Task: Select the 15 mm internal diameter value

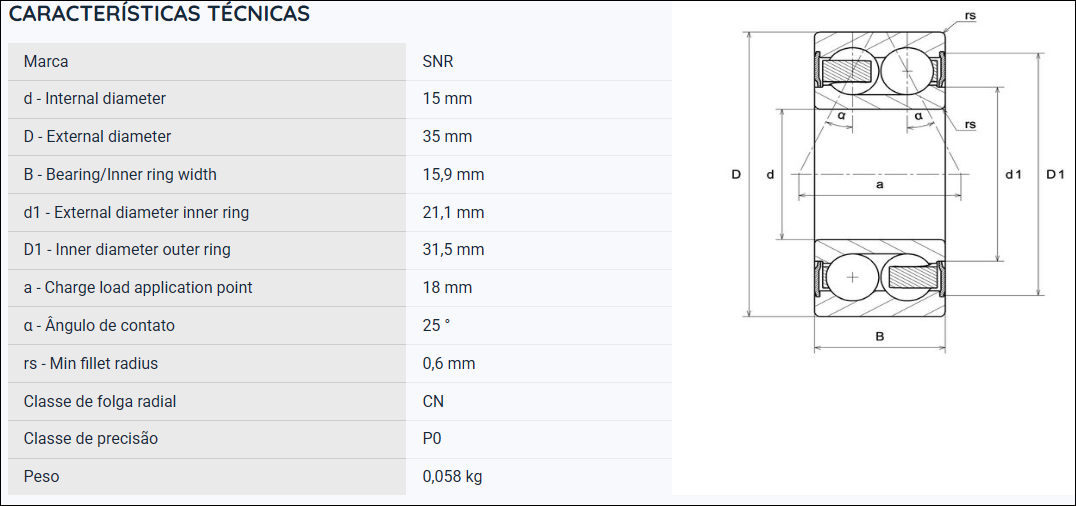Action: (x=447, y=98)
